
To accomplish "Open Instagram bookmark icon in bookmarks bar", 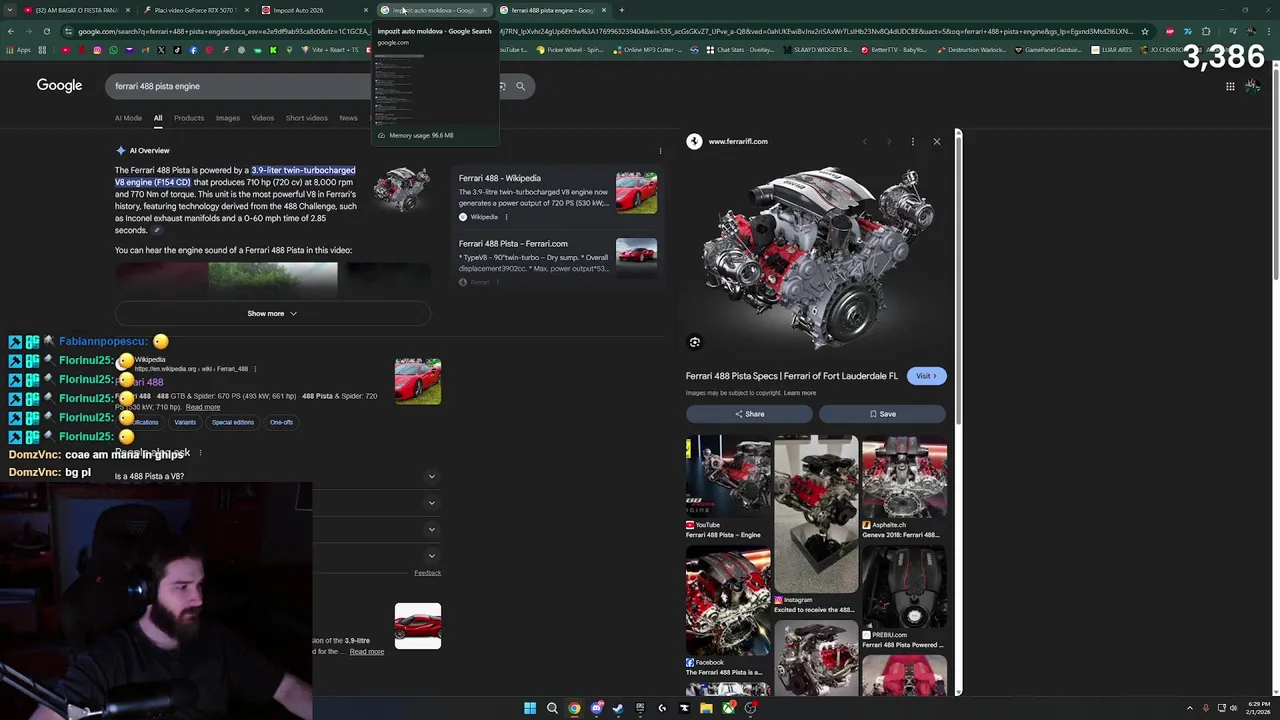I will [97, 50].
